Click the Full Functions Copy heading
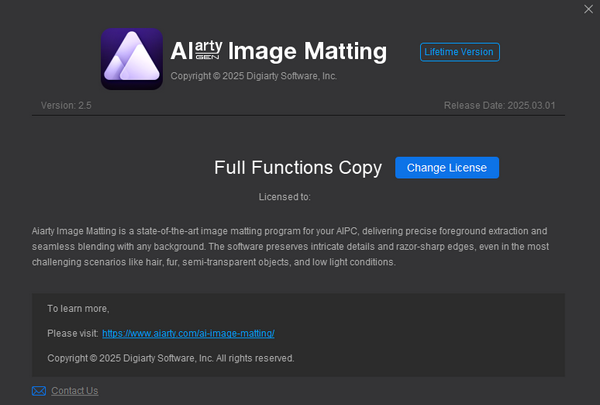Image resolution: width=600 pixels, height=405 pixels. click(x=298, y=168)
